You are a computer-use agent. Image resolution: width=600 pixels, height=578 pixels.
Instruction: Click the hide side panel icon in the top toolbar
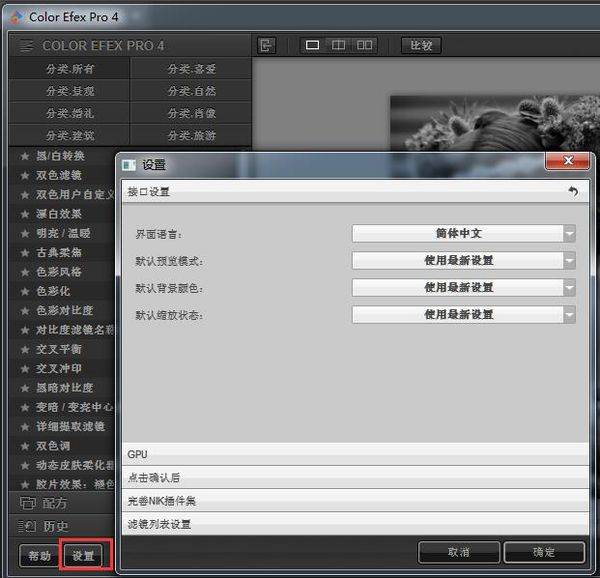266,46
